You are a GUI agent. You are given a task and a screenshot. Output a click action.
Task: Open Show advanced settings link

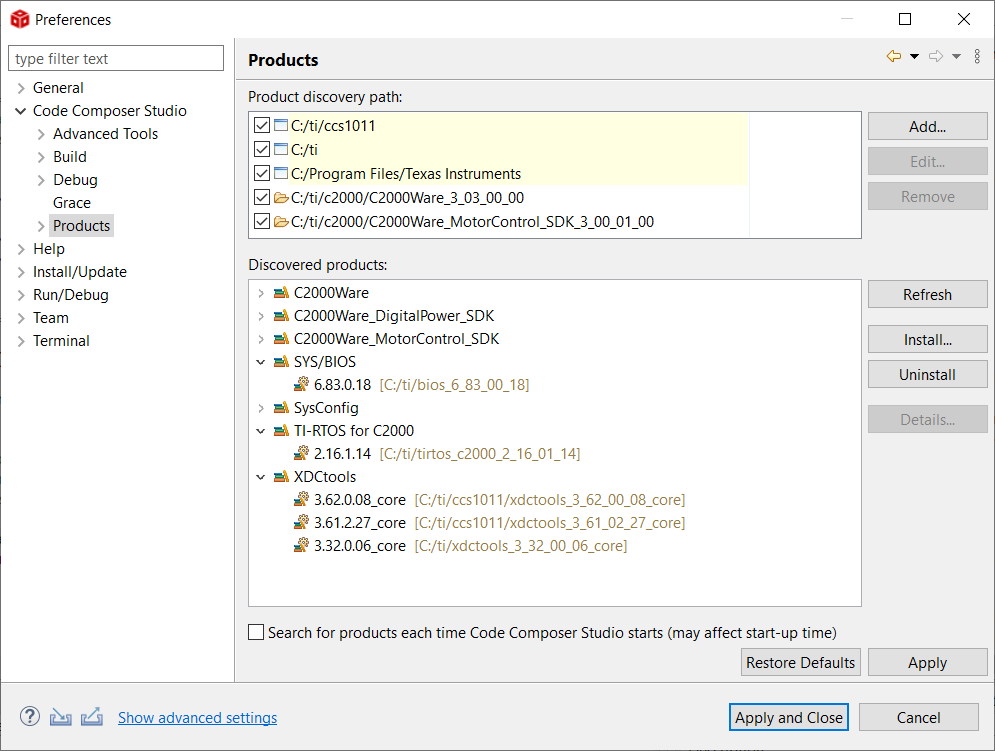click(197, 717)
